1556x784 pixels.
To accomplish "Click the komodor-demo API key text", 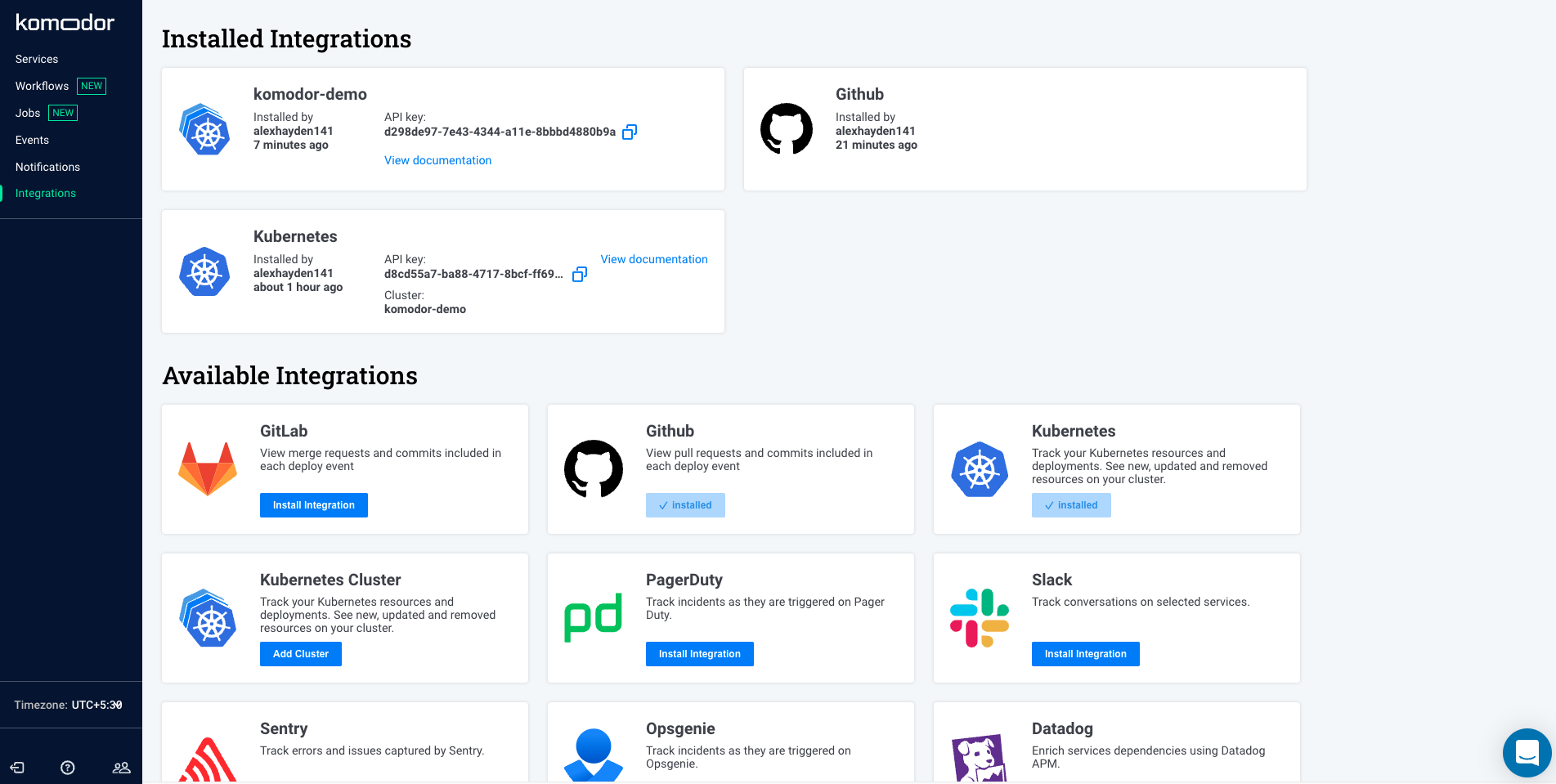I will (500, 132).
